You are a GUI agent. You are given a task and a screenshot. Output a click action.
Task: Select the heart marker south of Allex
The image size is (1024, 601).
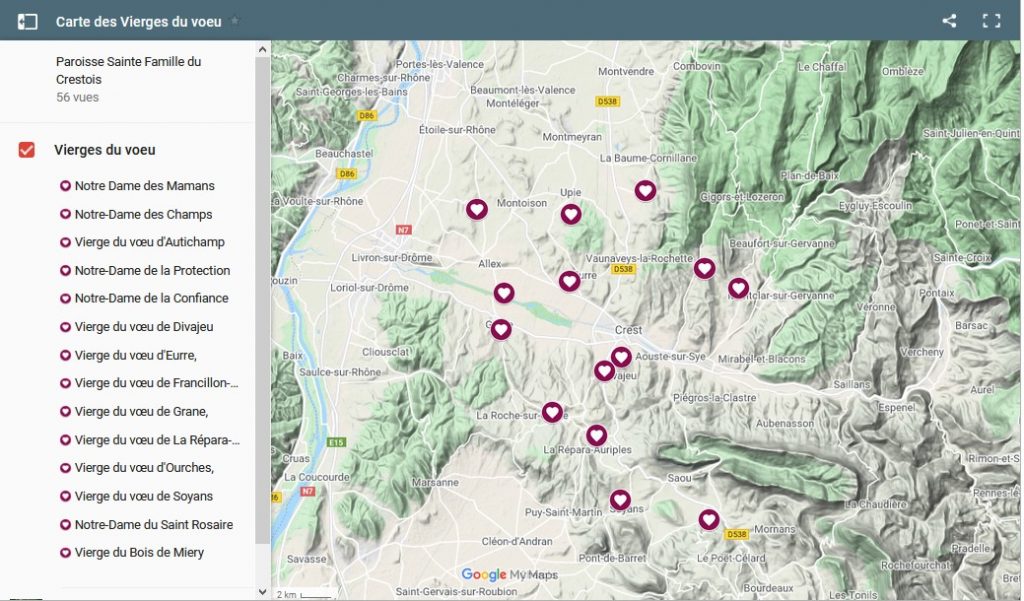coord(504,293)
